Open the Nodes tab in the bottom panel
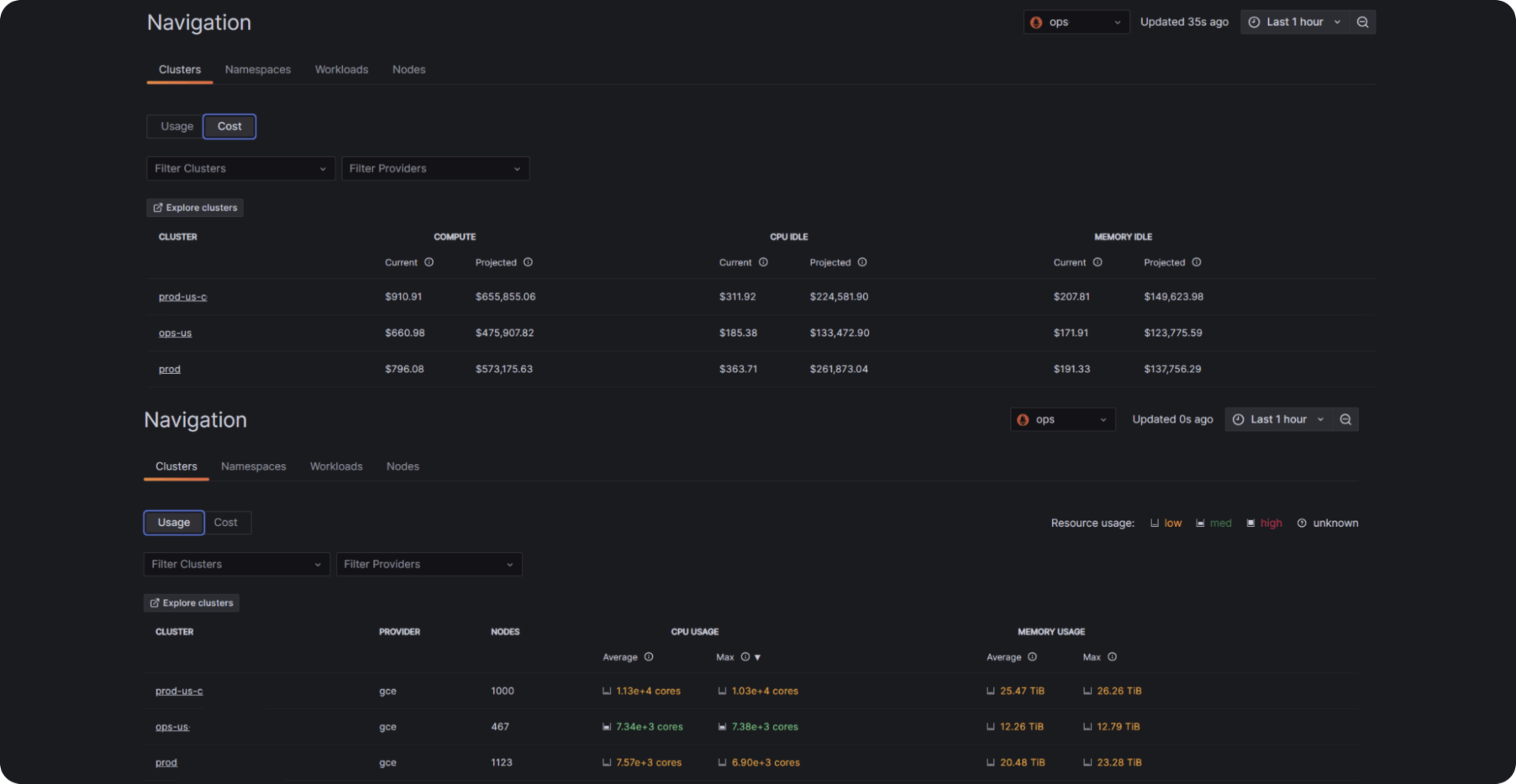This screenshot has width=1516, height=784. tap(403, 466)
